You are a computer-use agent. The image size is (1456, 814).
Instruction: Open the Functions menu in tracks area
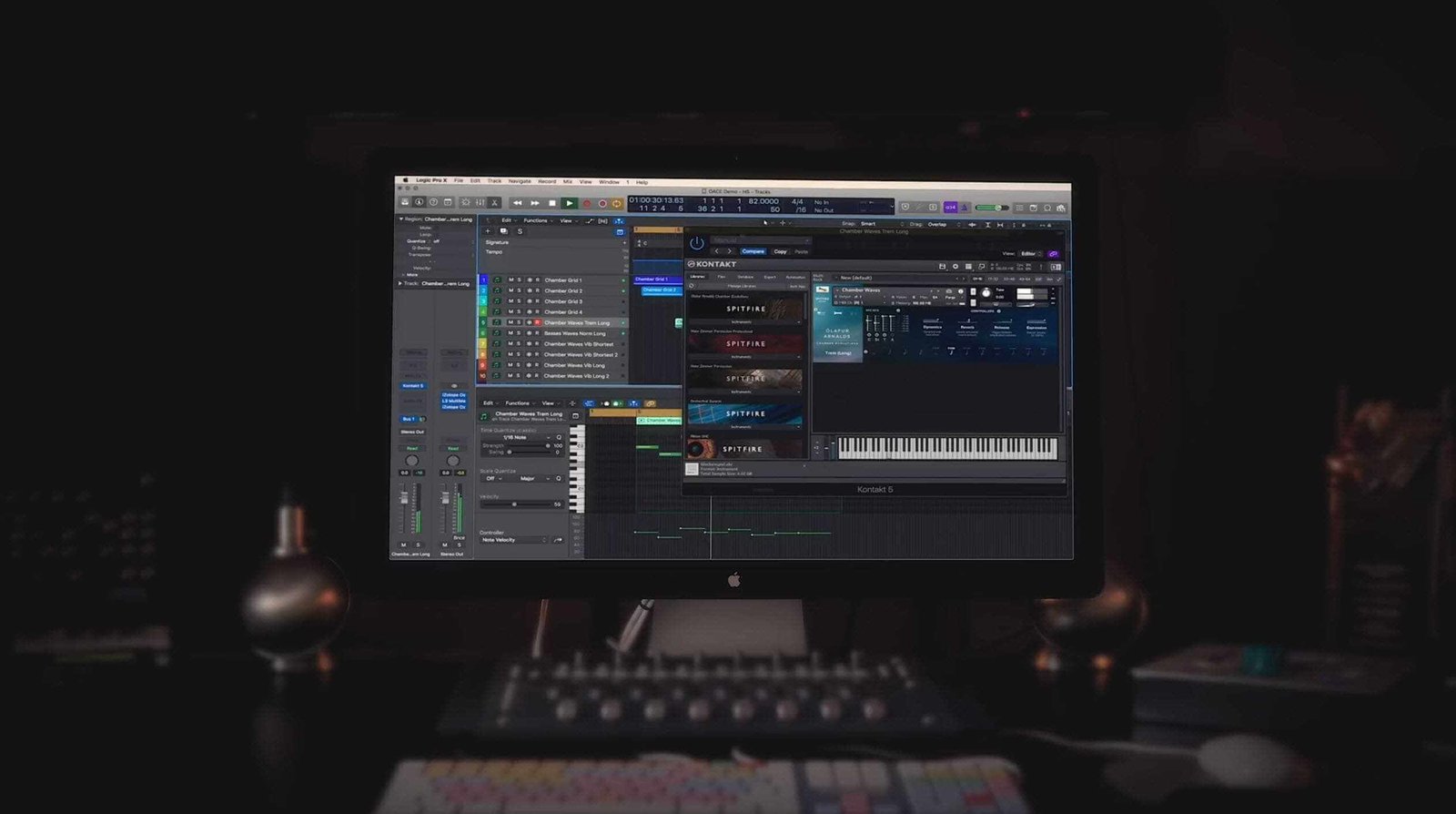click(x=536, y=220)
